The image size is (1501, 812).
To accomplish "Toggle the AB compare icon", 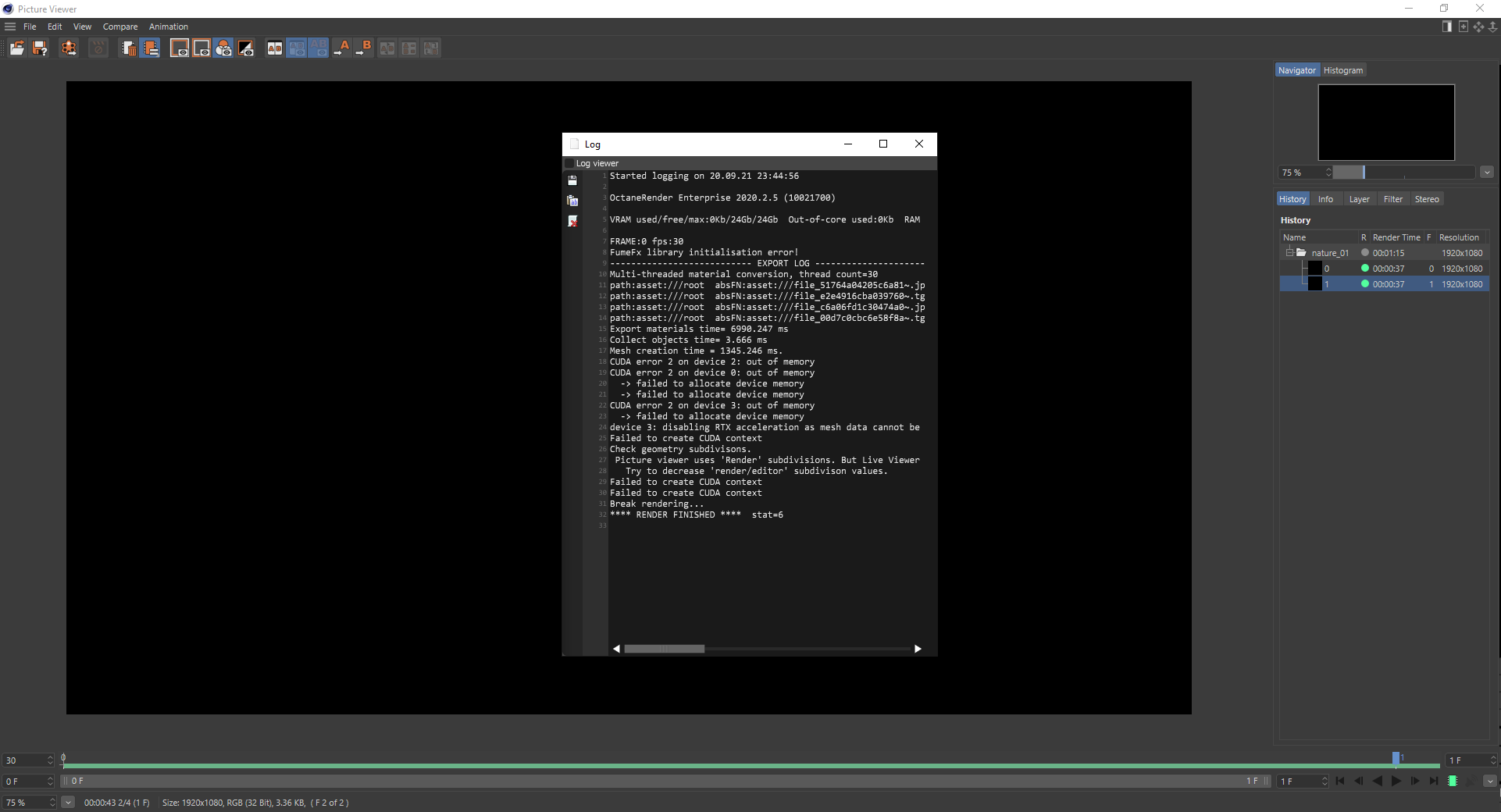I will (x=275, y=48).
